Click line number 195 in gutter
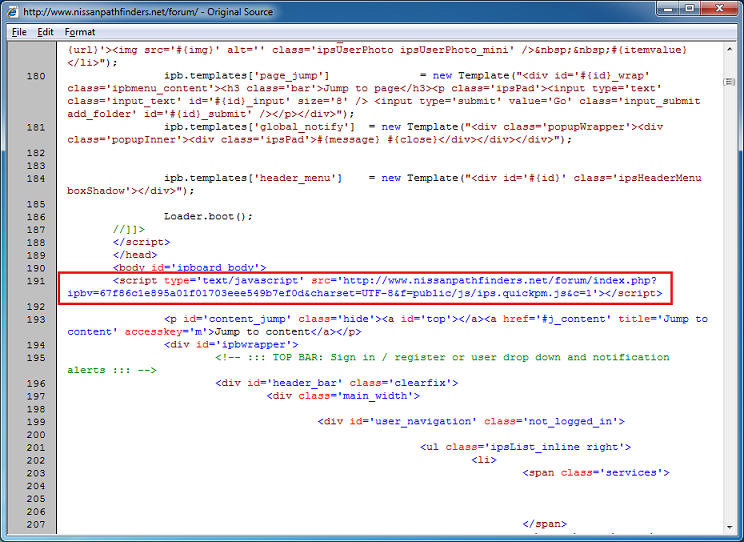 36,358
